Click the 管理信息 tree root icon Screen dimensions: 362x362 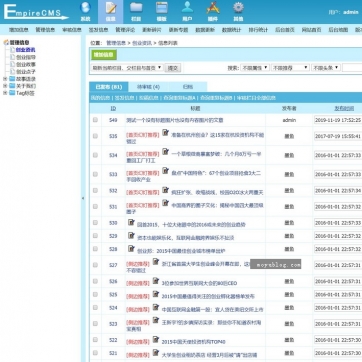click(6, 43)
